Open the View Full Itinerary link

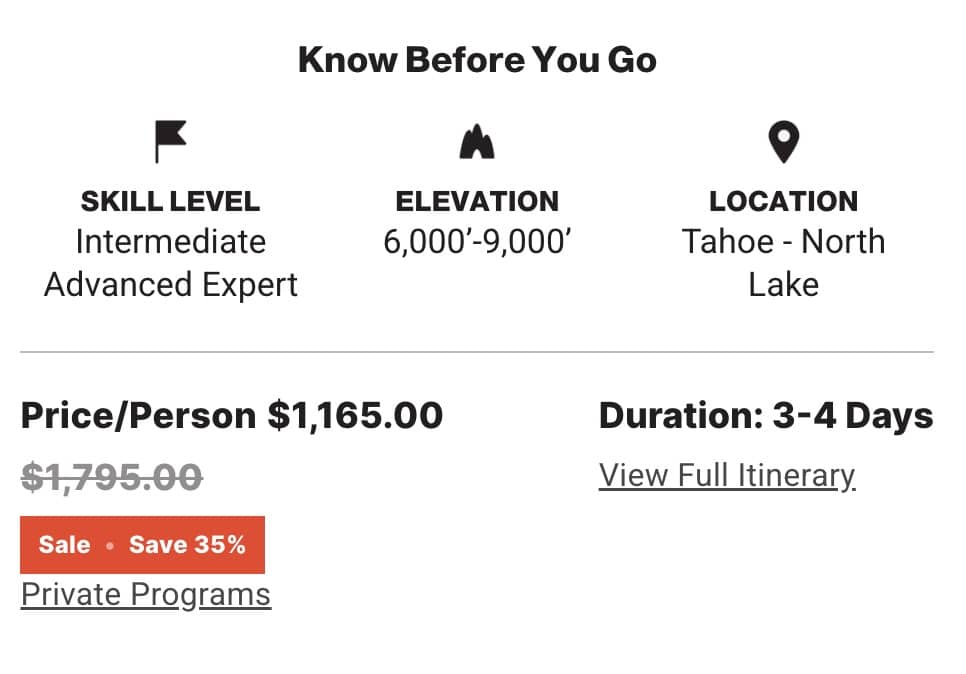pos(727,475)
